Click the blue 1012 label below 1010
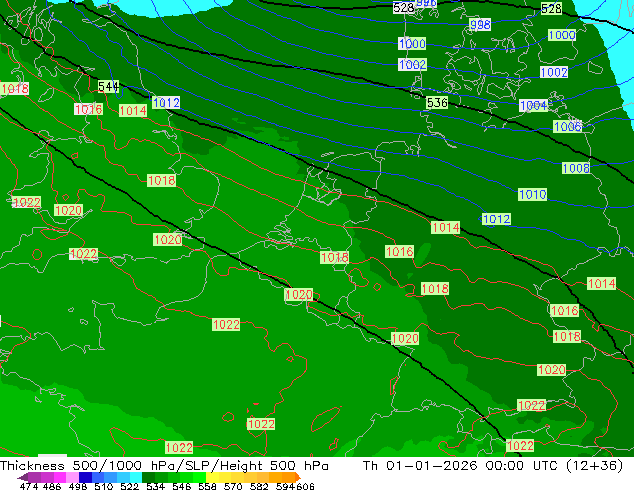Screen dimensions: 634x490 (x=497, y=219)
